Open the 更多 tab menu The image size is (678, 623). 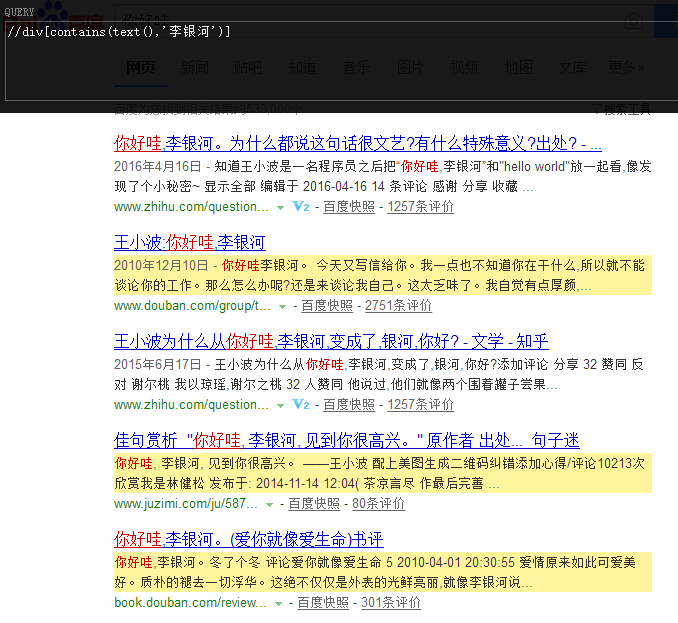[624, 68]
